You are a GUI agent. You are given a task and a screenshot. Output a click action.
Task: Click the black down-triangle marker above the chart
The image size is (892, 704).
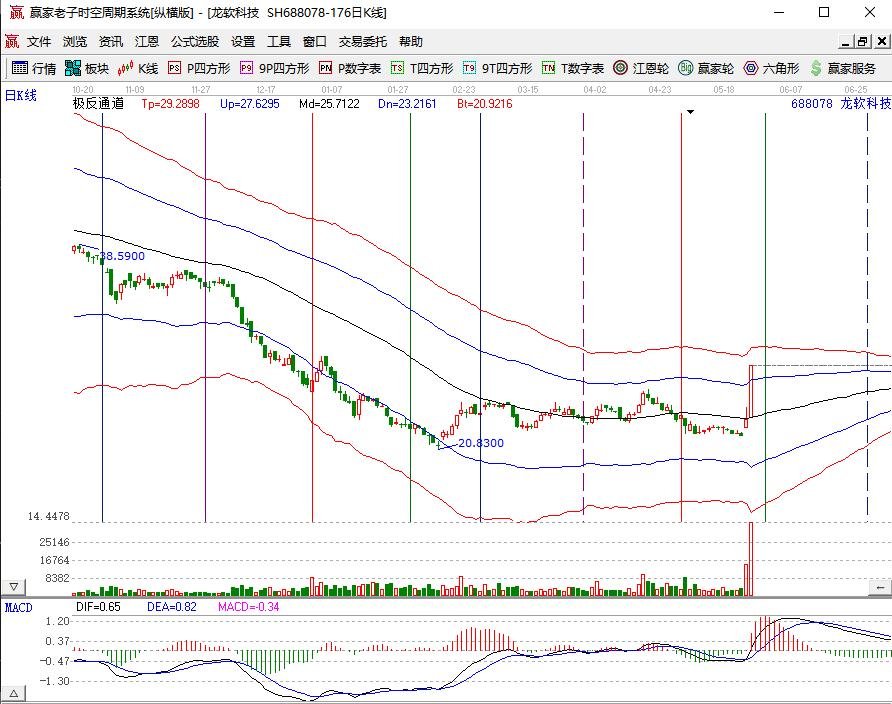click(x=690, y=112)
